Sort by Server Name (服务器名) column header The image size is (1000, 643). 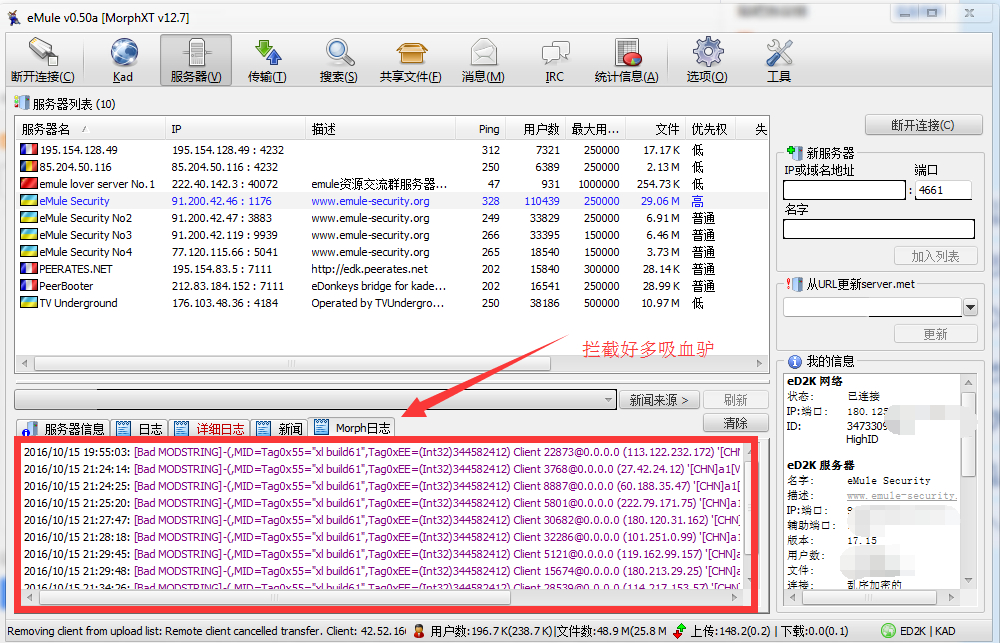click(x=90, y=129)
